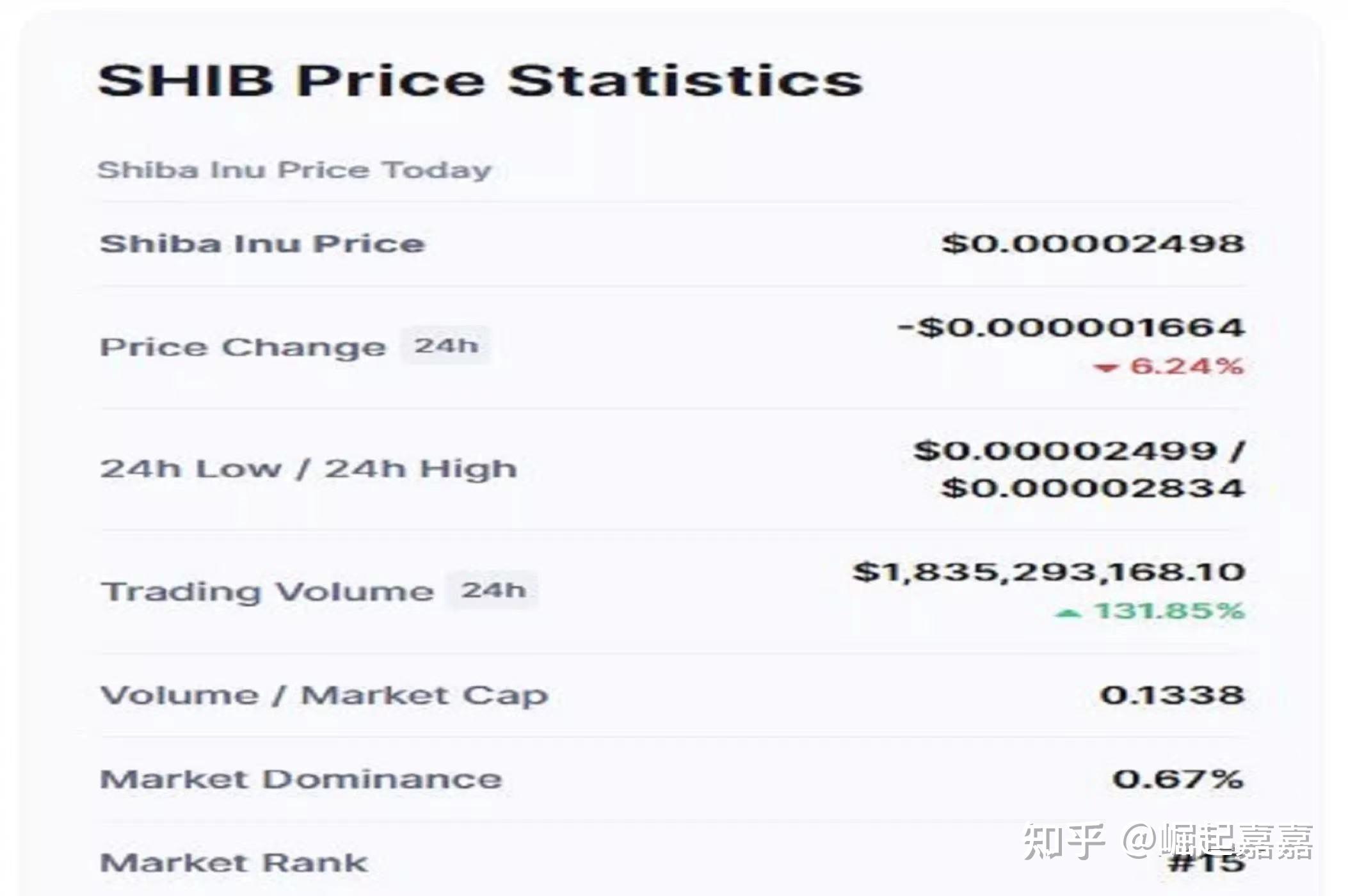Screen dimensions: 1348x896
Task: Select the 0.67% market dominance value
Action: click(1178, 780)
